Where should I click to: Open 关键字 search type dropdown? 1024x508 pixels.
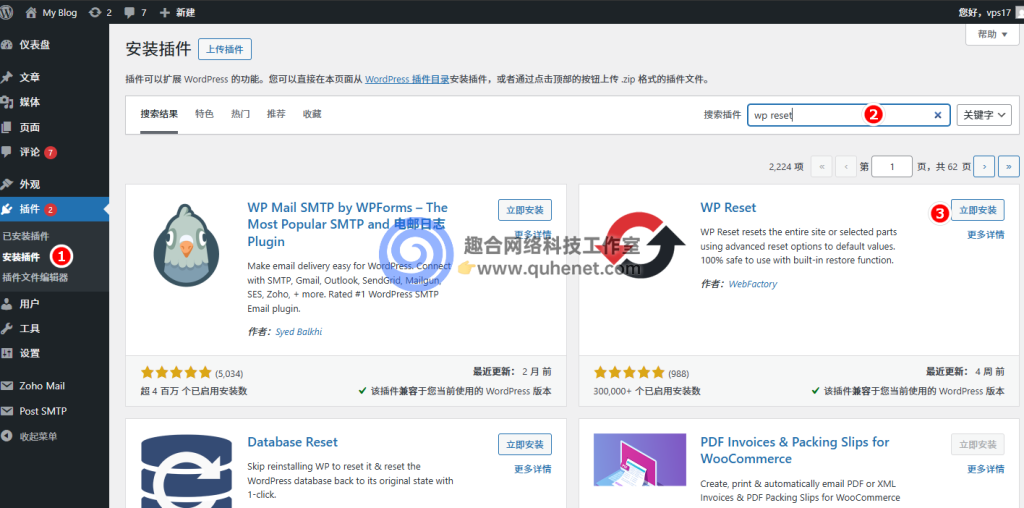point(984,115)
